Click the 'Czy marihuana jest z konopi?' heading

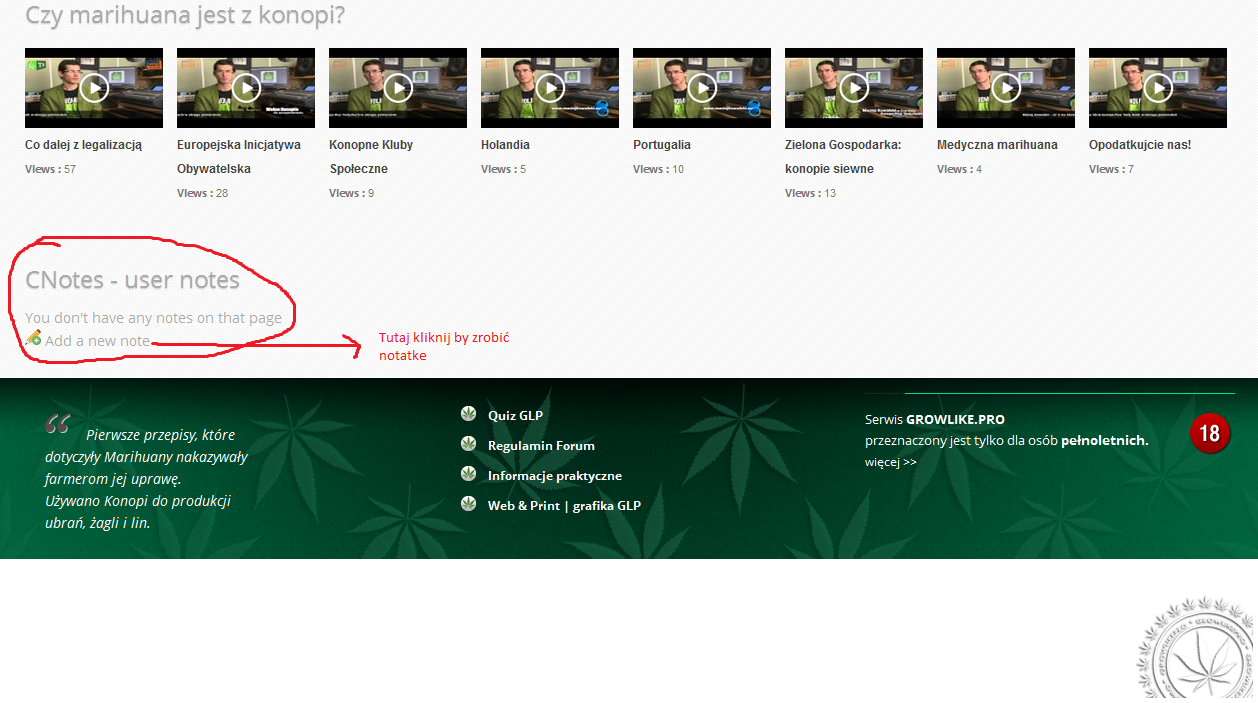(x=185, y=15)
